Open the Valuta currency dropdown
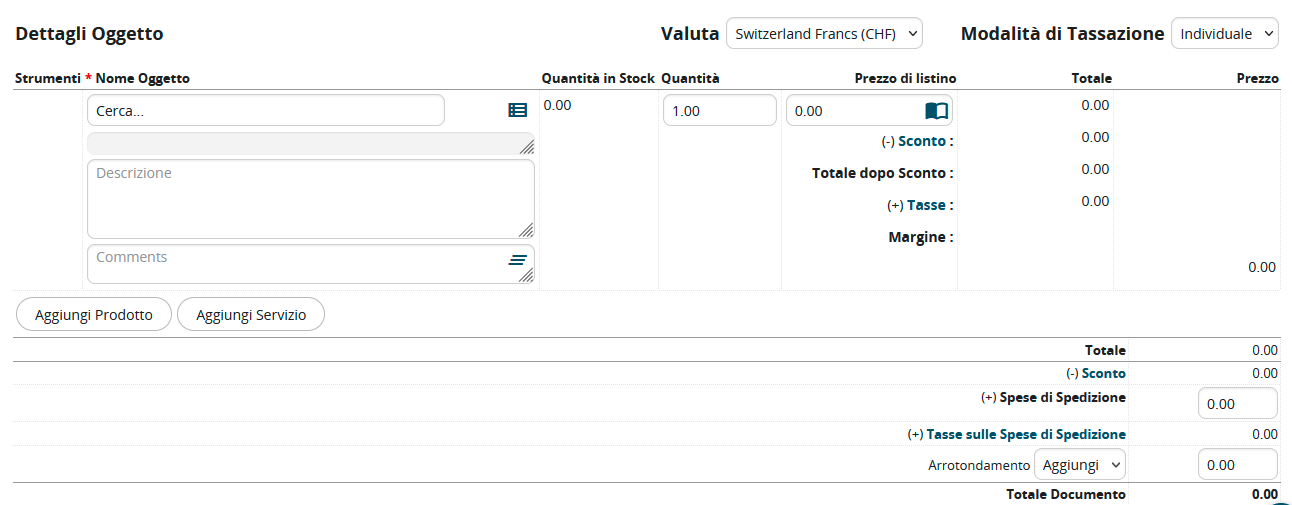The height and width of the screenshot is (505, 1292). [x=824, y=33]
